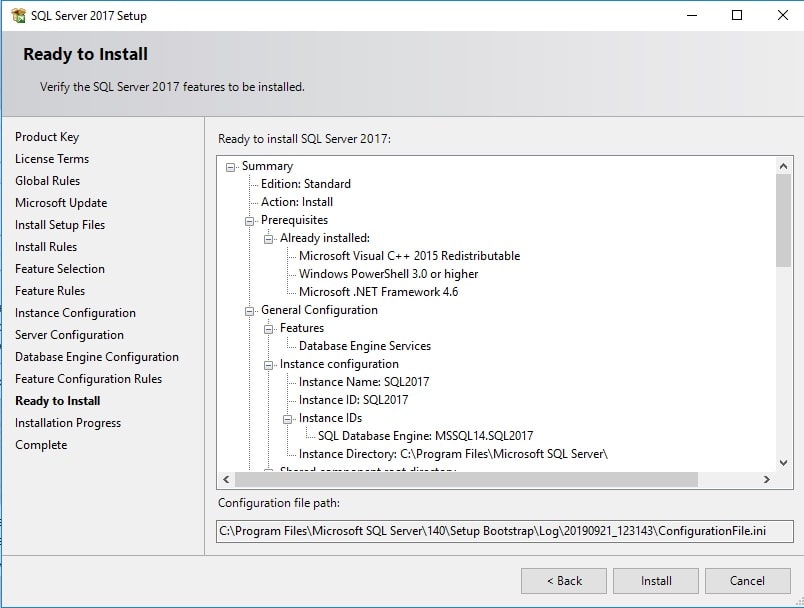Collapse the General Configuration node

250,311
